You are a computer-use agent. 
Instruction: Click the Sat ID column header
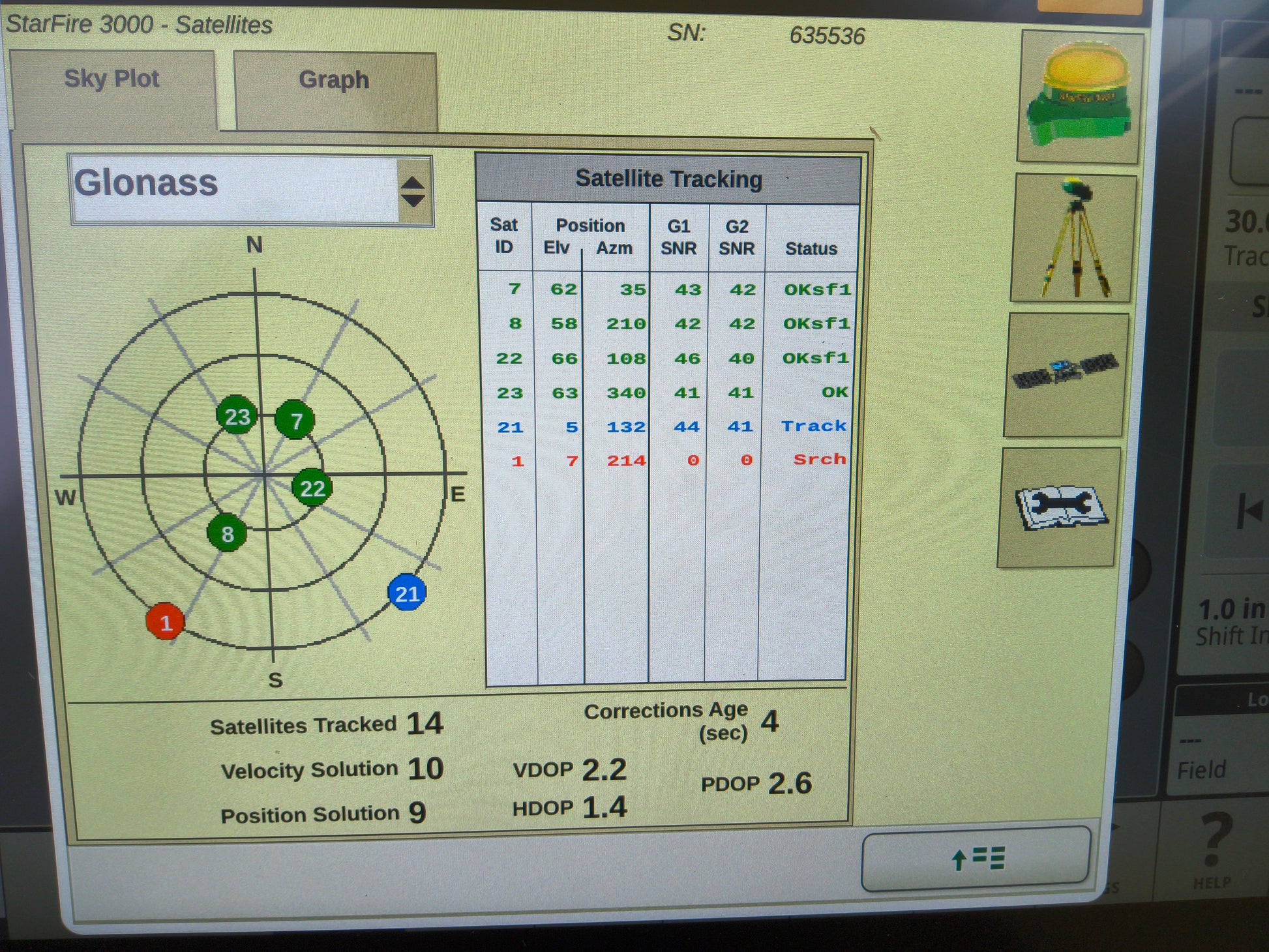503,236
